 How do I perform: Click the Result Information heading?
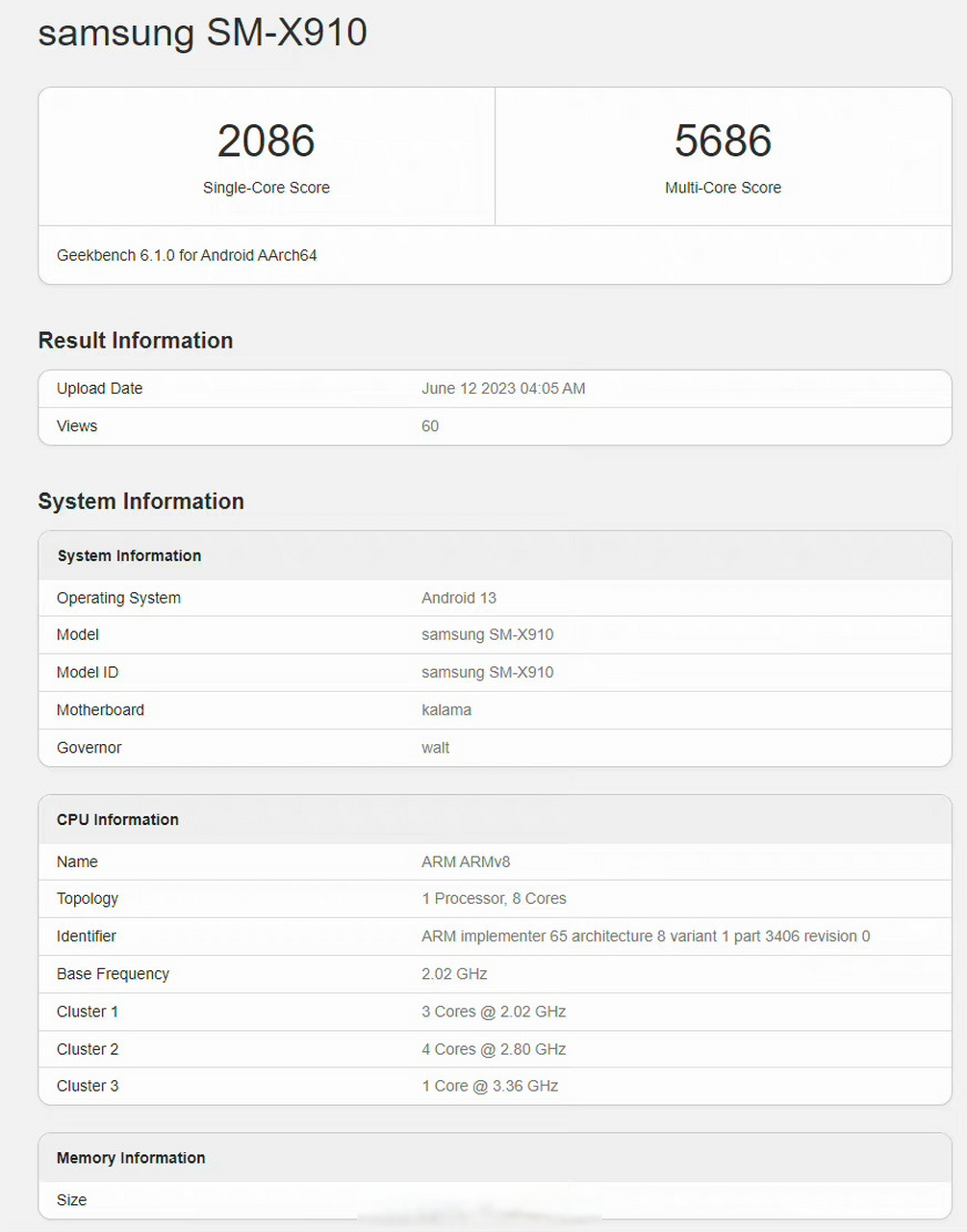pos(136,340)
